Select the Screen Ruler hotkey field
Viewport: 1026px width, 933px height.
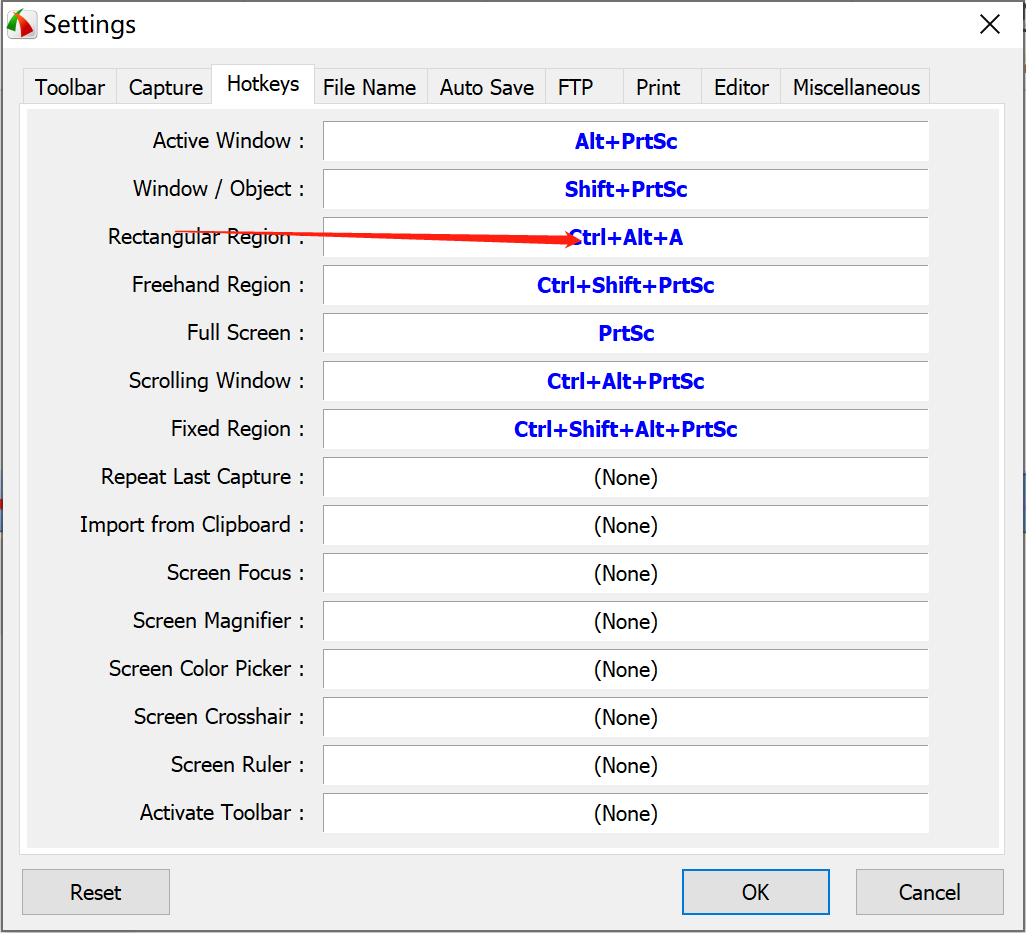(626, 765)
